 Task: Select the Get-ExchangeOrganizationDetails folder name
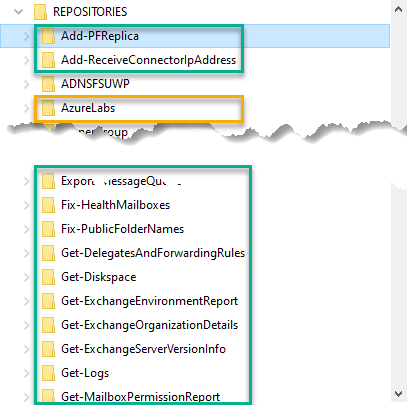point(149,325)
